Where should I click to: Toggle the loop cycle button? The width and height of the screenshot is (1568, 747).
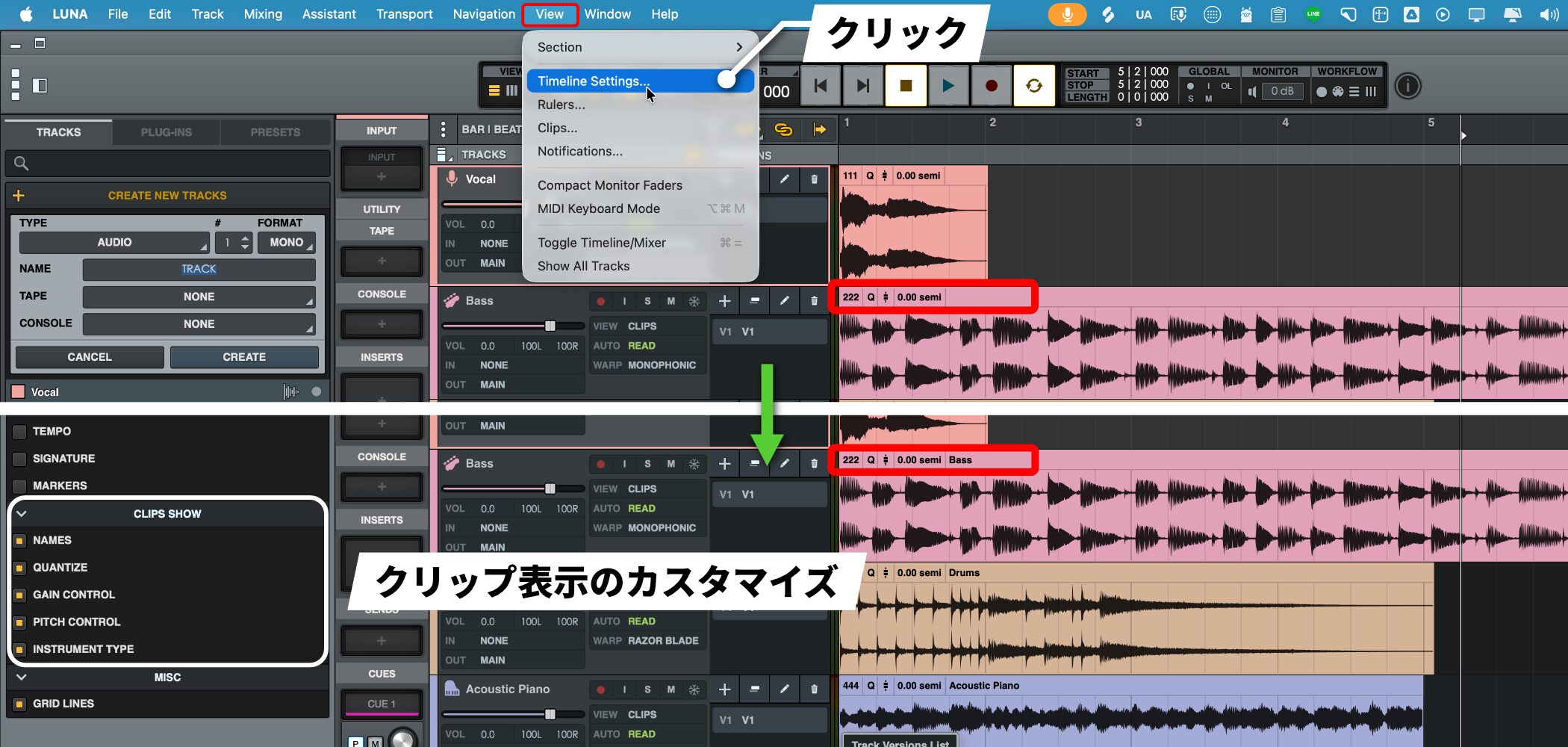click(1034, 86)
